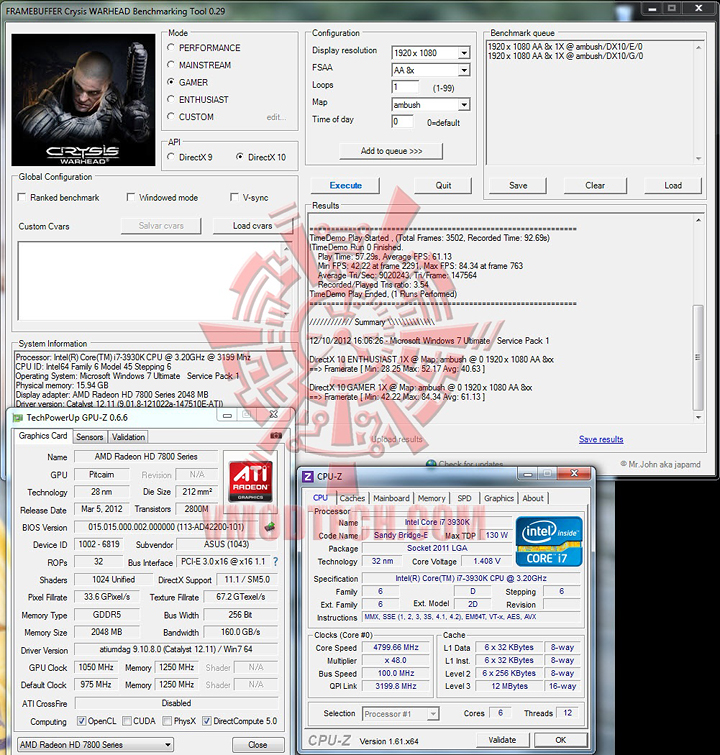Click the Salvar cvars button
Viewport: 720px width, 755px height.
pos(161,226)
